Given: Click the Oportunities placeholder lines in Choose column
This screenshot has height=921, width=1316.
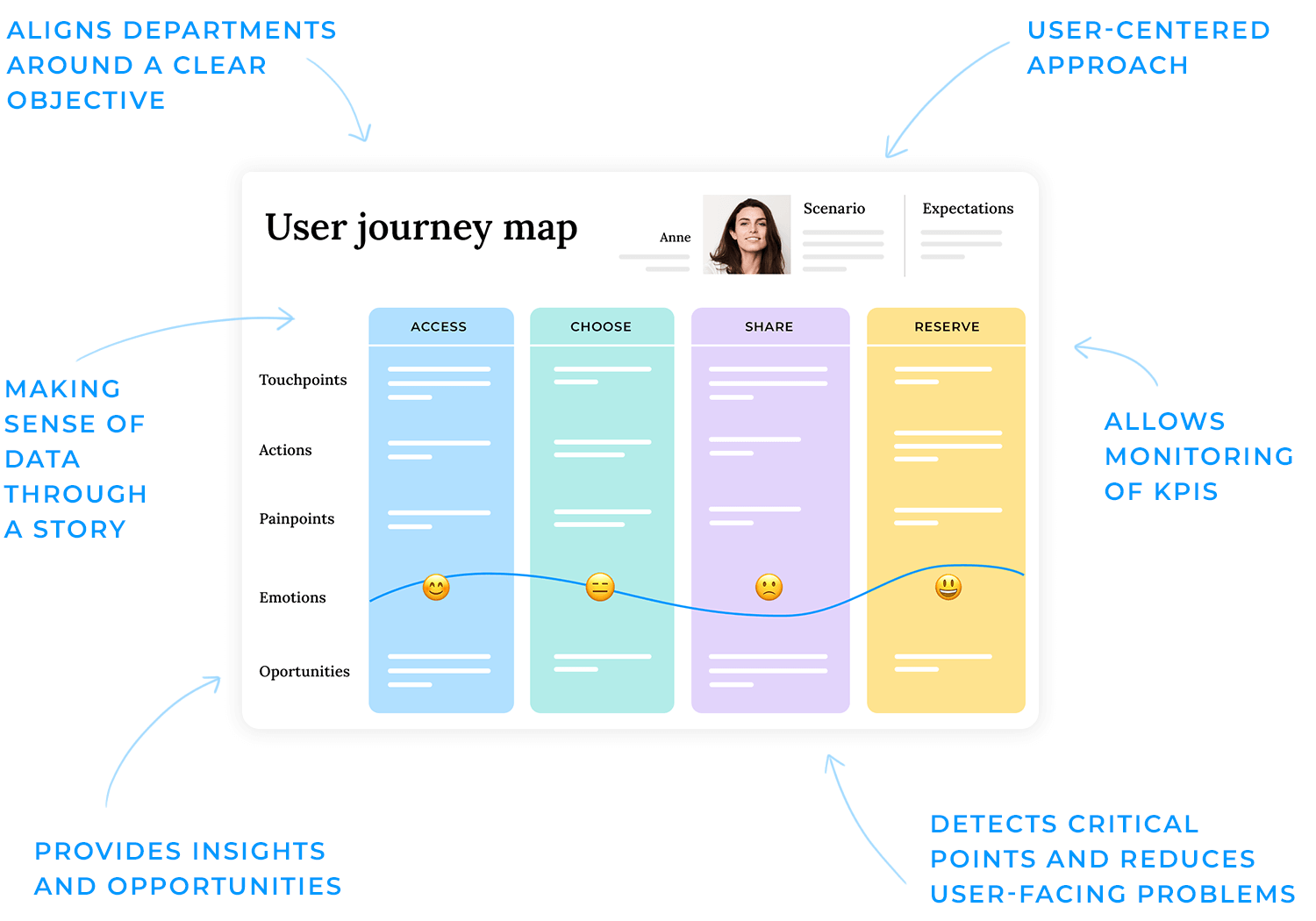Looking at the screenshot, I should pos(602,662).
